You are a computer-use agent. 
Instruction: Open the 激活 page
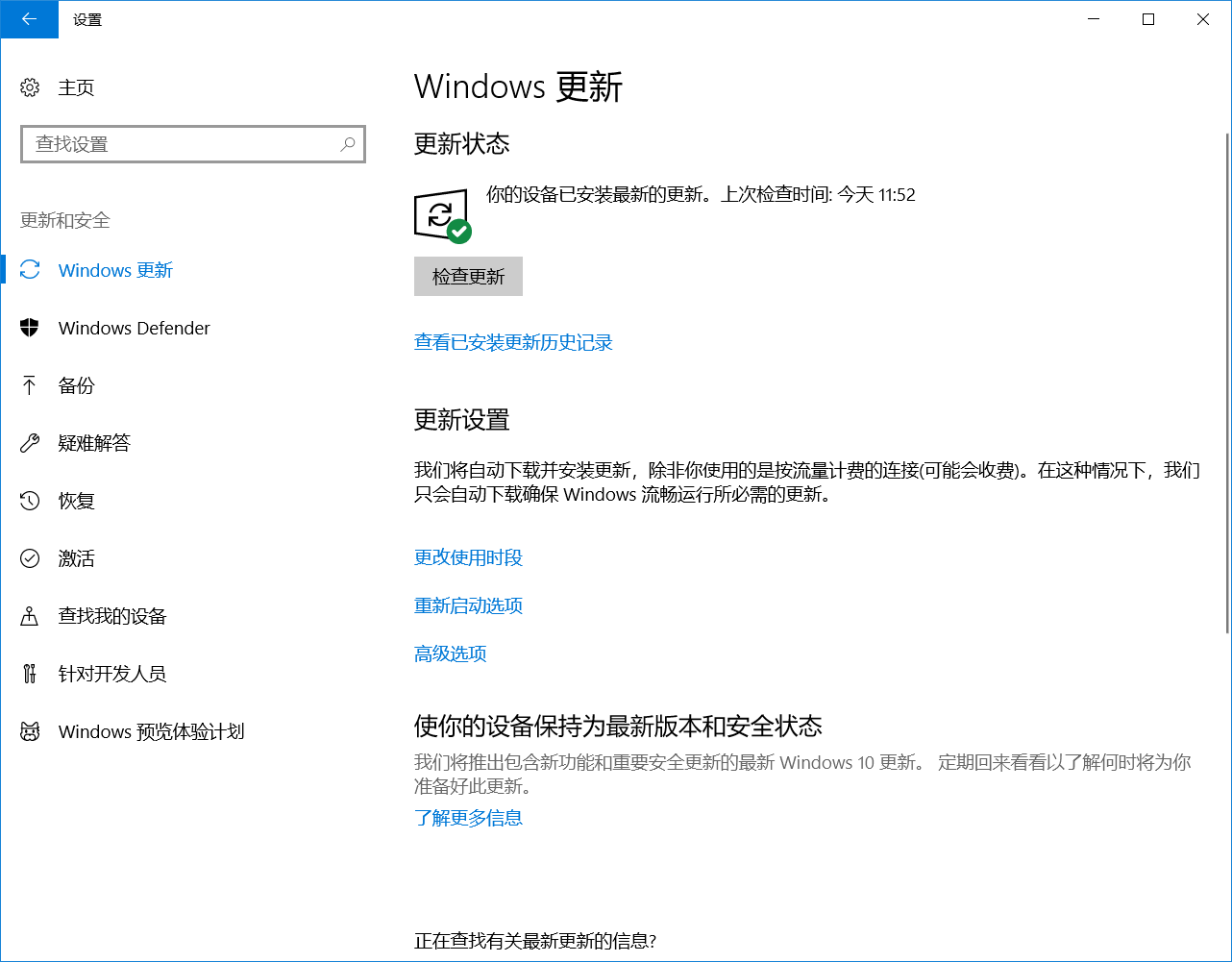tap(192, 558)
